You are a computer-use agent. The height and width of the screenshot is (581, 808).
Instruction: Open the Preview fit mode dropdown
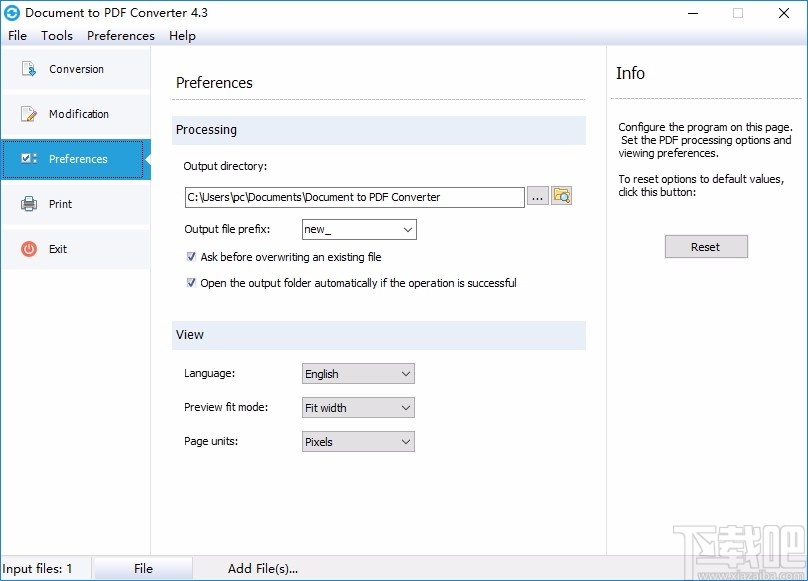[x=403, y=407]
